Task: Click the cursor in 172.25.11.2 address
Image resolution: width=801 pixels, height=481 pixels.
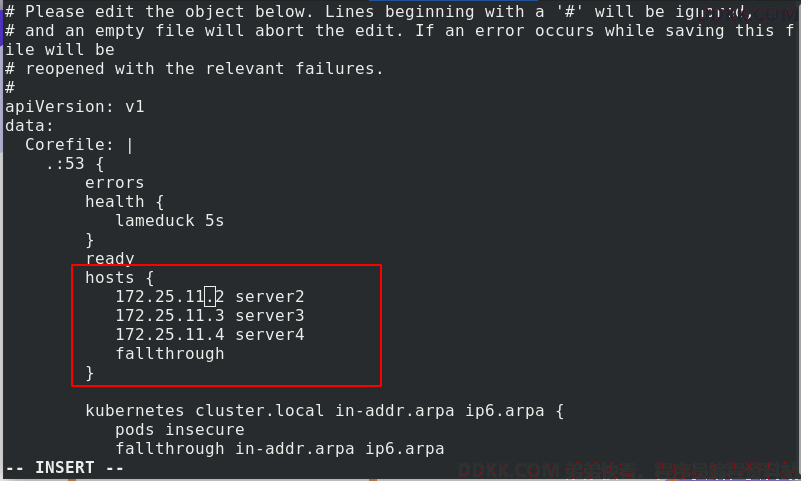Action: (209, 296)
